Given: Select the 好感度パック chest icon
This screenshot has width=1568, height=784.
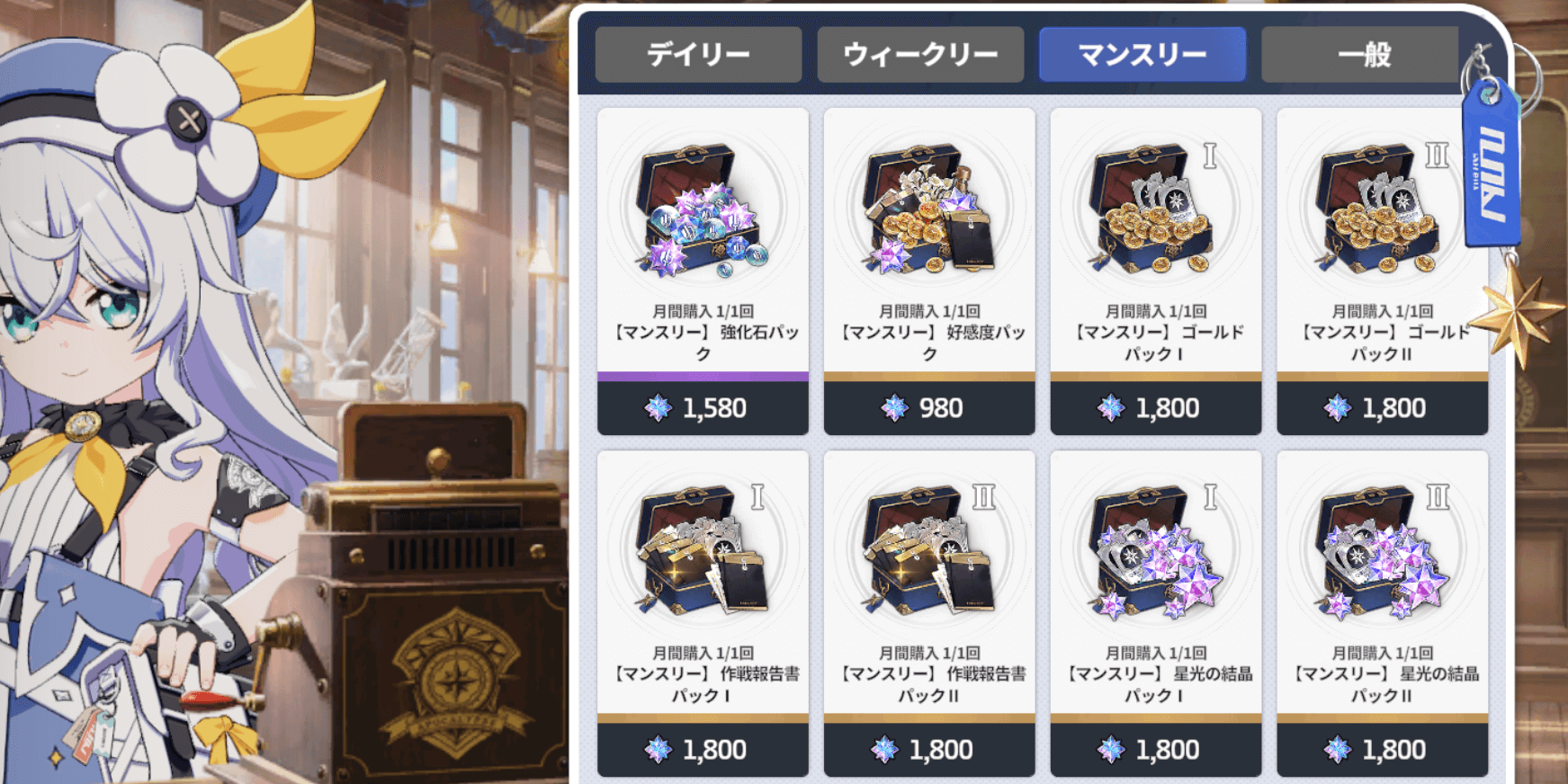Looking at the screenshot, I should click(x=928, y=209).
